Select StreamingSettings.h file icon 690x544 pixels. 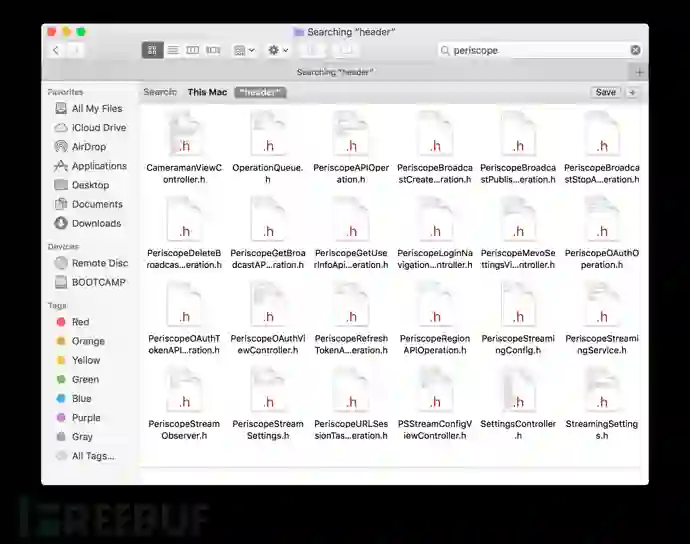click(x=602, y=390)
